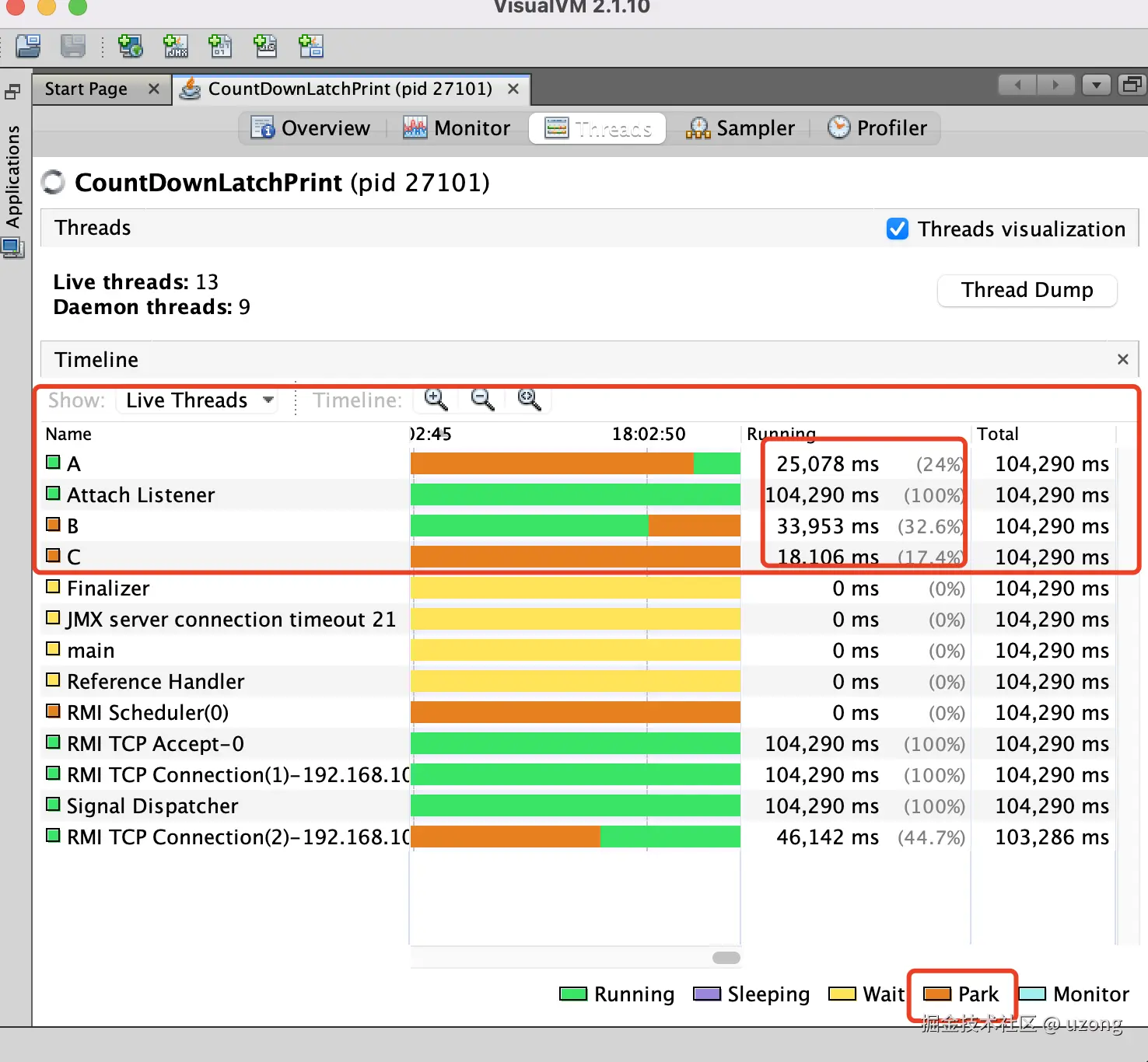Viewport: 1148px width, 1062px height.
Task: Open the document list dropdown arrow
Action: (1097, 85)
